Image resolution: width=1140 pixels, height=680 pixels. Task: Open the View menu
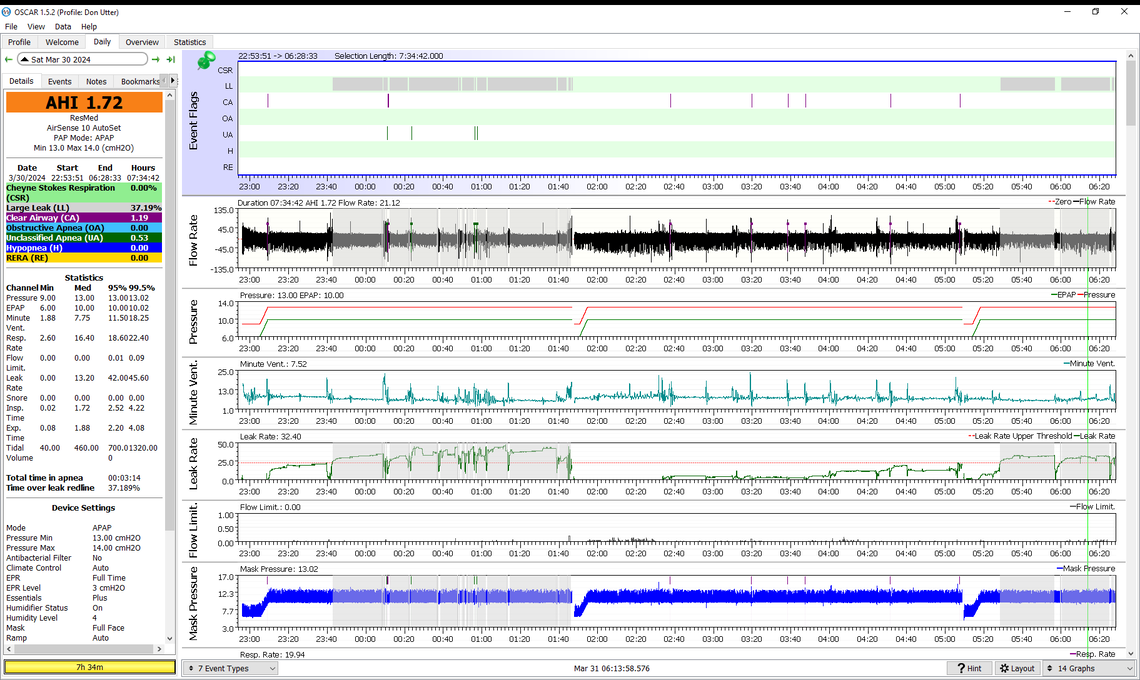coord(36,26)
